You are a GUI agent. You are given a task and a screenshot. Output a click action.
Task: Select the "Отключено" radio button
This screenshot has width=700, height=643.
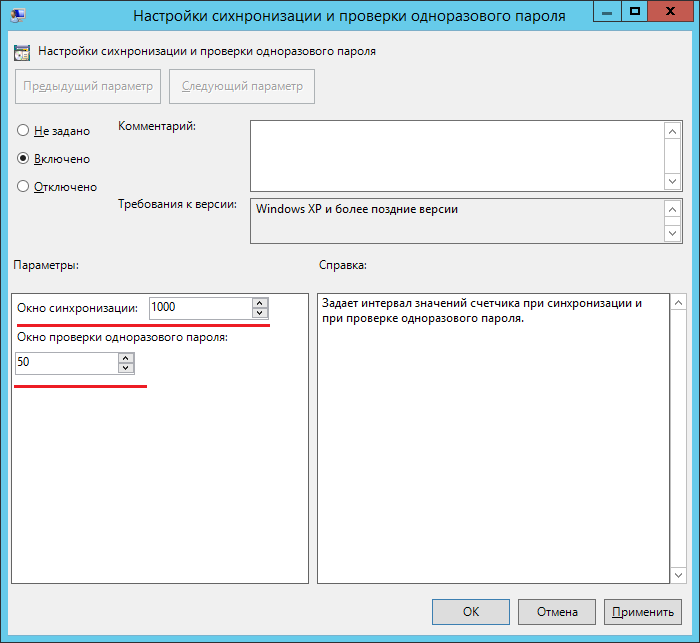point(24,186)
